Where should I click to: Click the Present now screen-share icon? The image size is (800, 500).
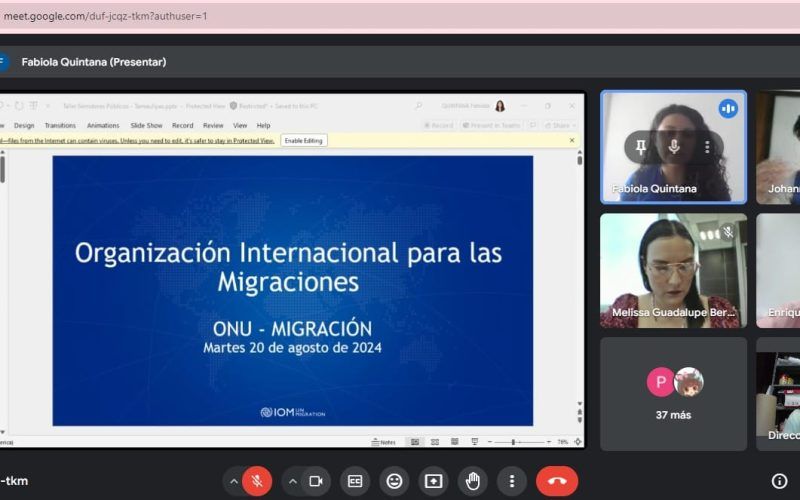(x=433, y=481)
